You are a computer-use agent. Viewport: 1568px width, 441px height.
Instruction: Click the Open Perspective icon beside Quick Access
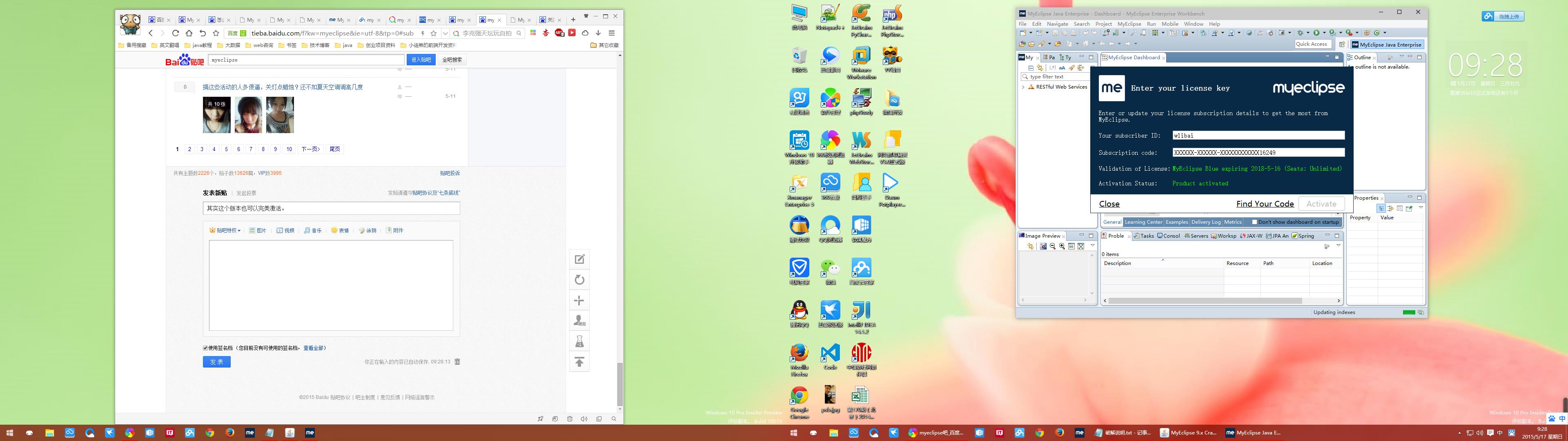(1341, 45)
